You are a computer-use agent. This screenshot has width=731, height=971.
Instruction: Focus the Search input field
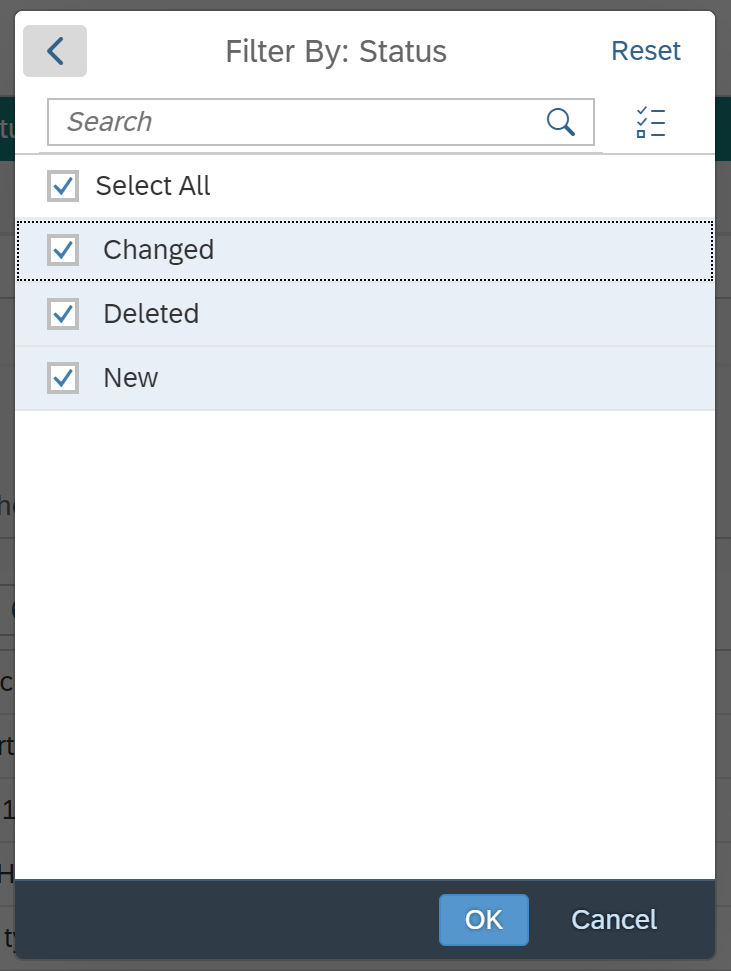(297, 122)
